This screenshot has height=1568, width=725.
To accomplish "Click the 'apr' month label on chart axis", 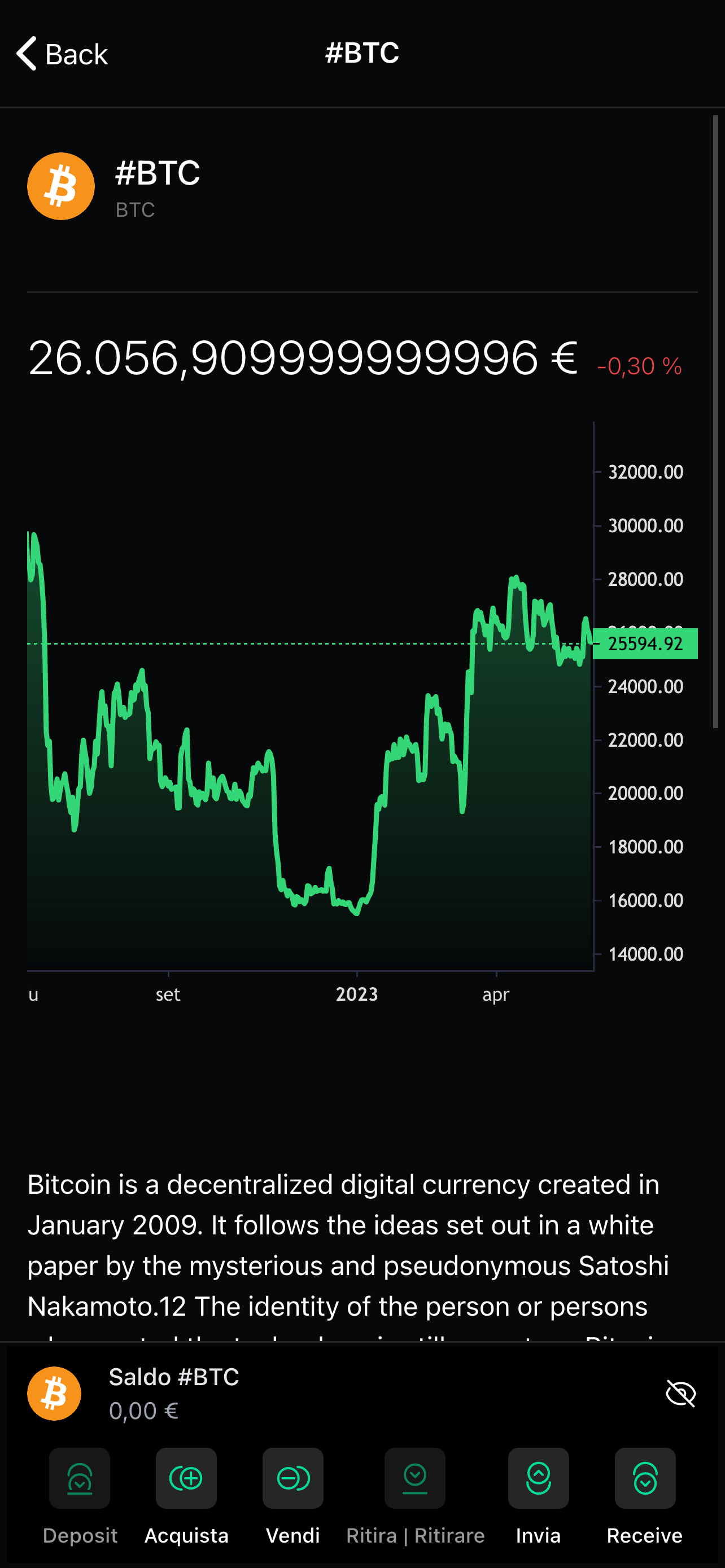I will (x=496, y=995).
